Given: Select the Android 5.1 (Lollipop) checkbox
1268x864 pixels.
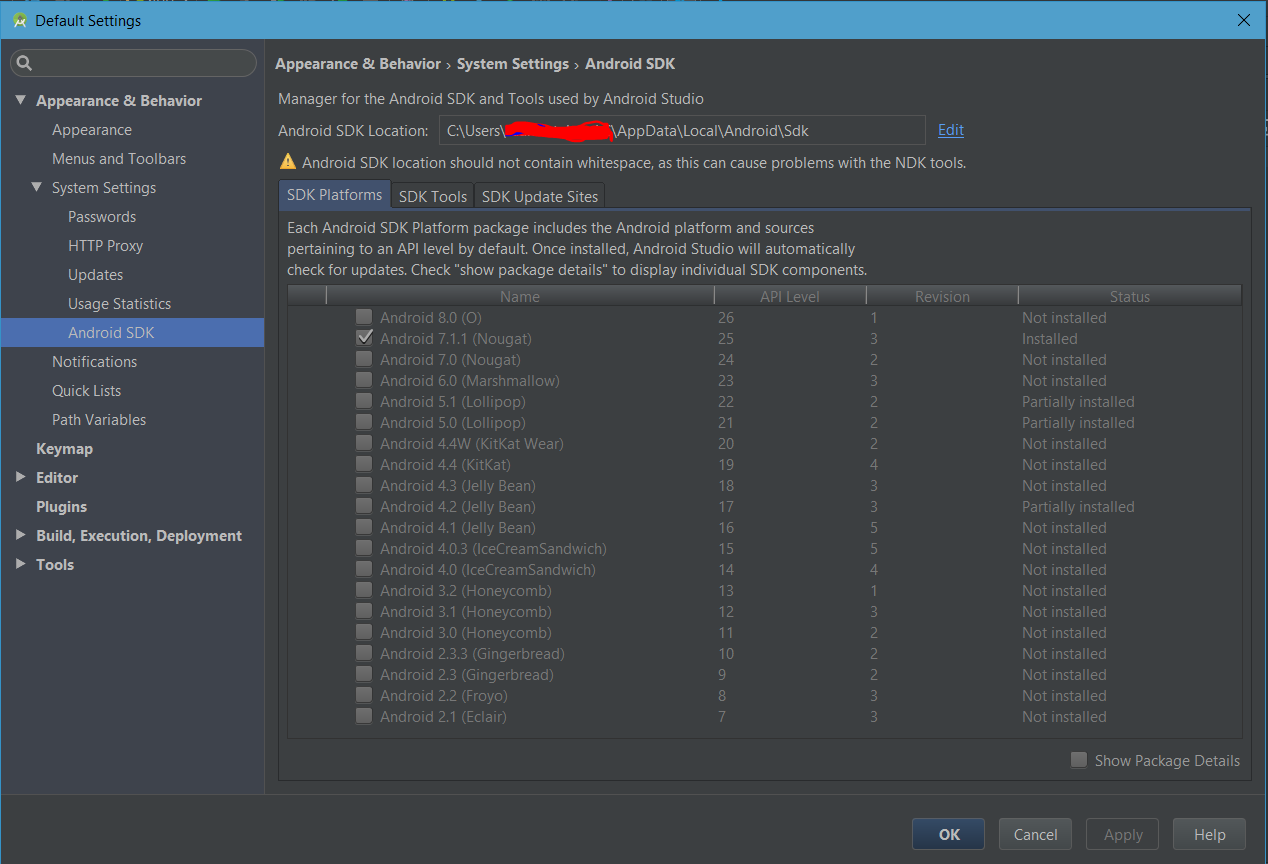Looking at the screenshot, I should [364, 401].
